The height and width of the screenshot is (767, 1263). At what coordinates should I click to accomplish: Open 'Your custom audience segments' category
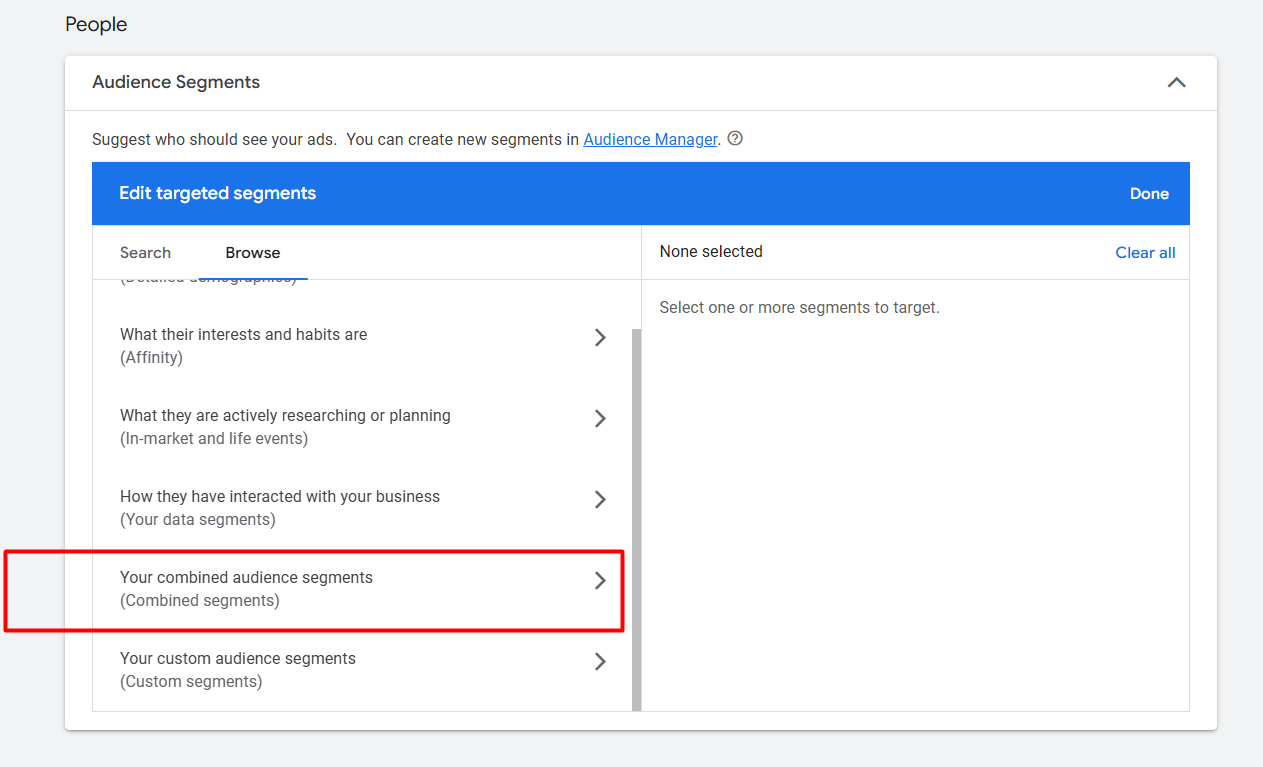coord(238,659)
